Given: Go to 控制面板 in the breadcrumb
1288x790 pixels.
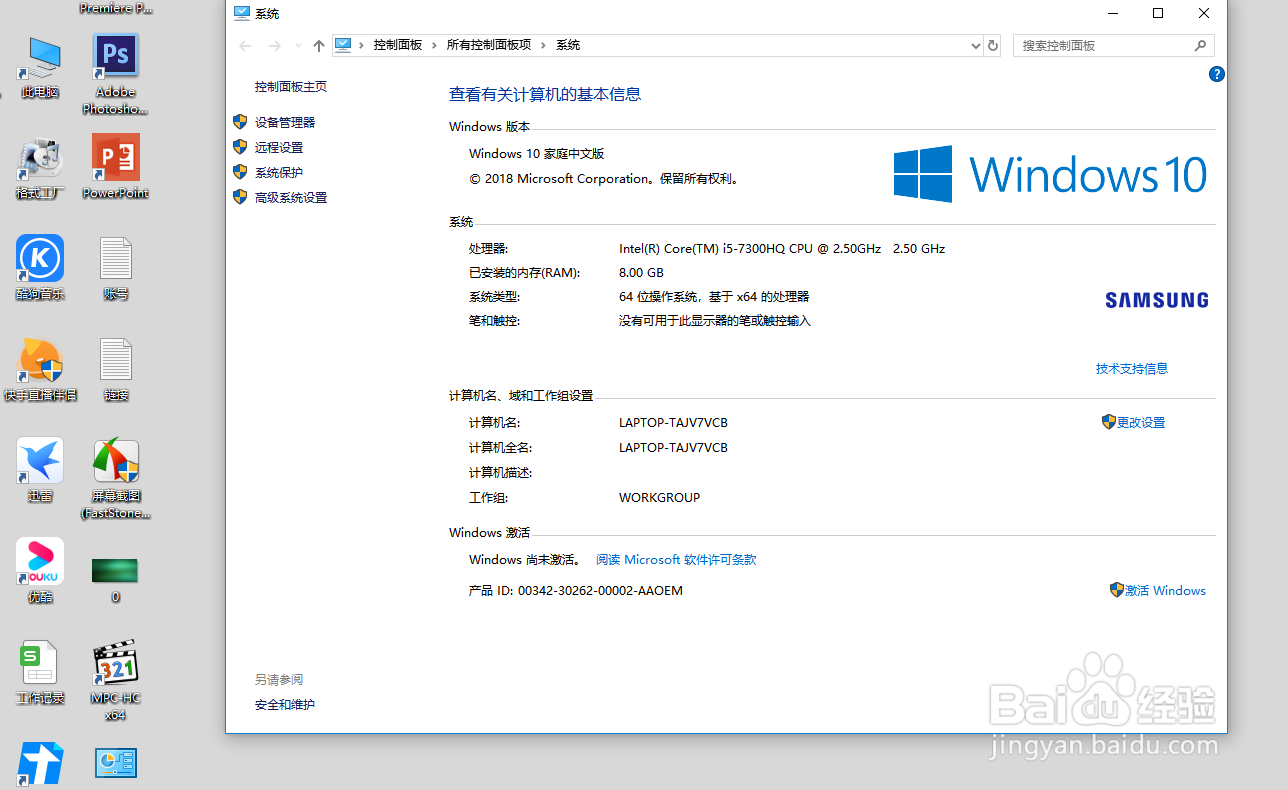Looking at the screenshot, I should click(x=398, y=45).
